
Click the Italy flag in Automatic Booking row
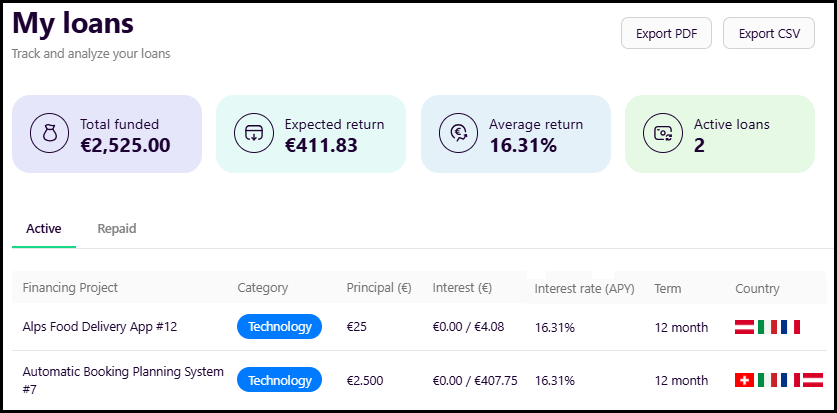coord(767,380)
